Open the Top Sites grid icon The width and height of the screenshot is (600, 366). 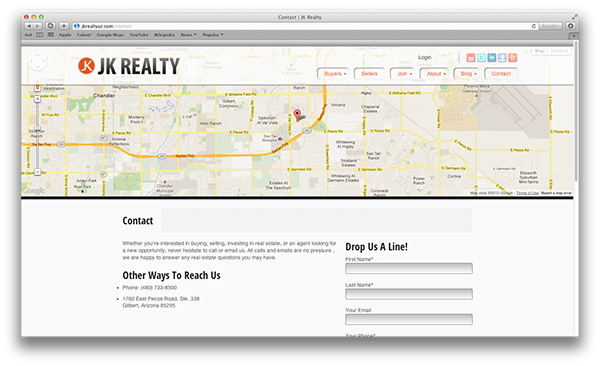pyautogui.click(x=51, y=34)
